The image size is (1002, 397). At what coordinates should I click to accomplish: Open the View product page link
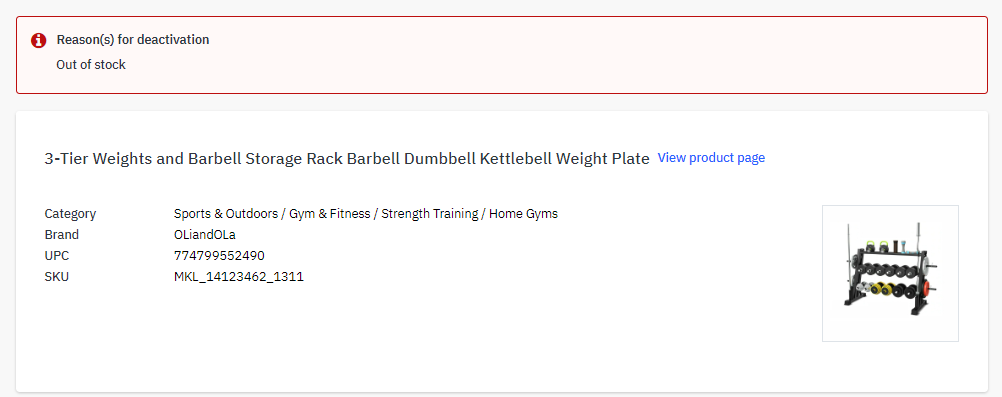pos(711,158)
